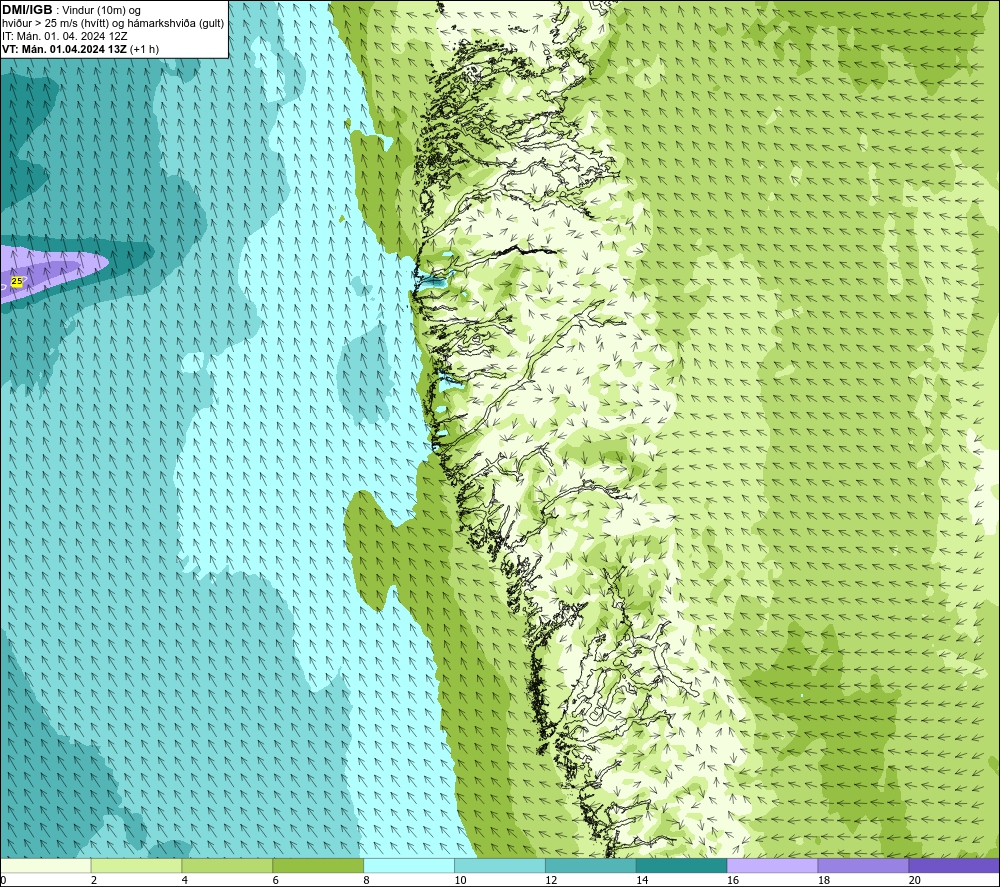Click the legend scale value '12'
This screenshot has height=887, width=1000.
tap(551, 881)
